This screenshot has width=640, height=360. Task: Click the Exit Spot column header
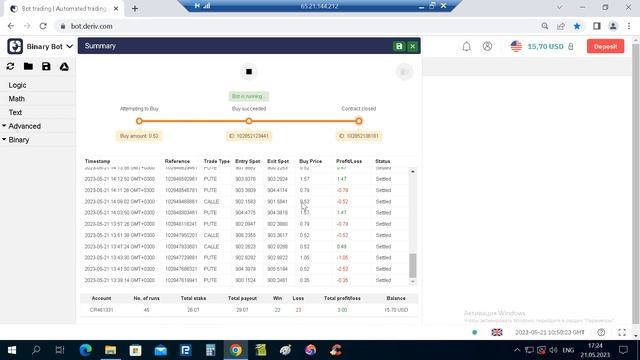(278, 161)
